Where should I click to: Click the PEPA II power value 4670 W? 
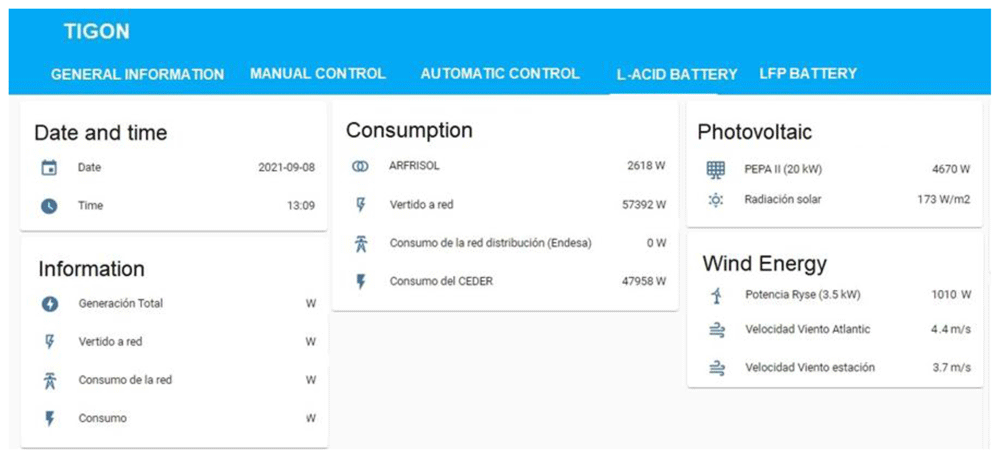950,170
